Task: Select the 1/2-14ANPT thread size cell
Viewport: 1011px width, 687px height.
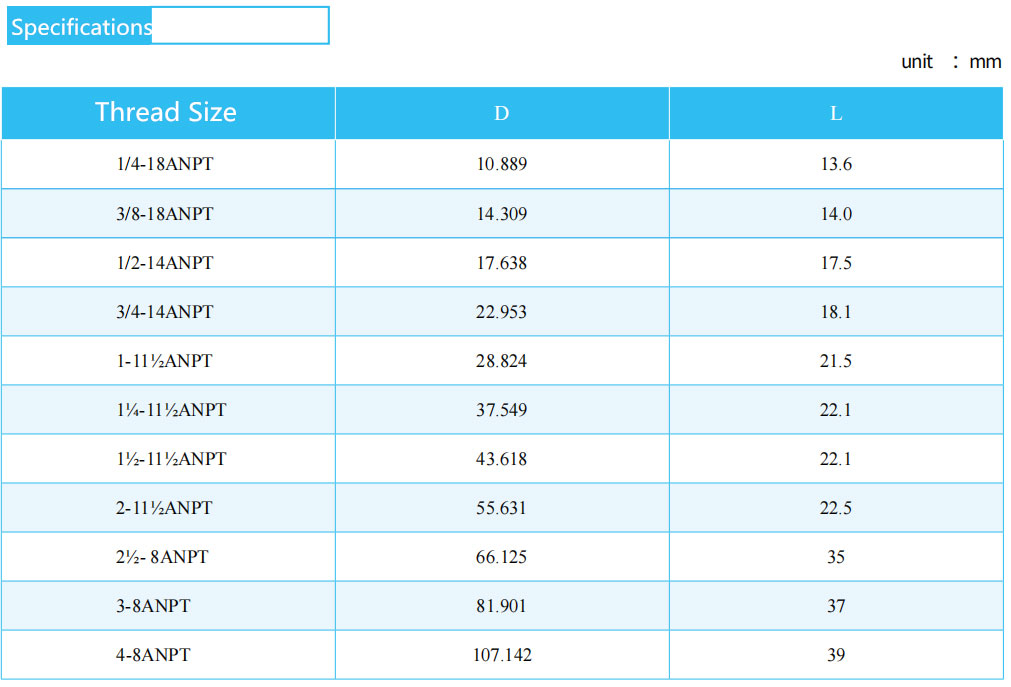Action: click(165, 263)
